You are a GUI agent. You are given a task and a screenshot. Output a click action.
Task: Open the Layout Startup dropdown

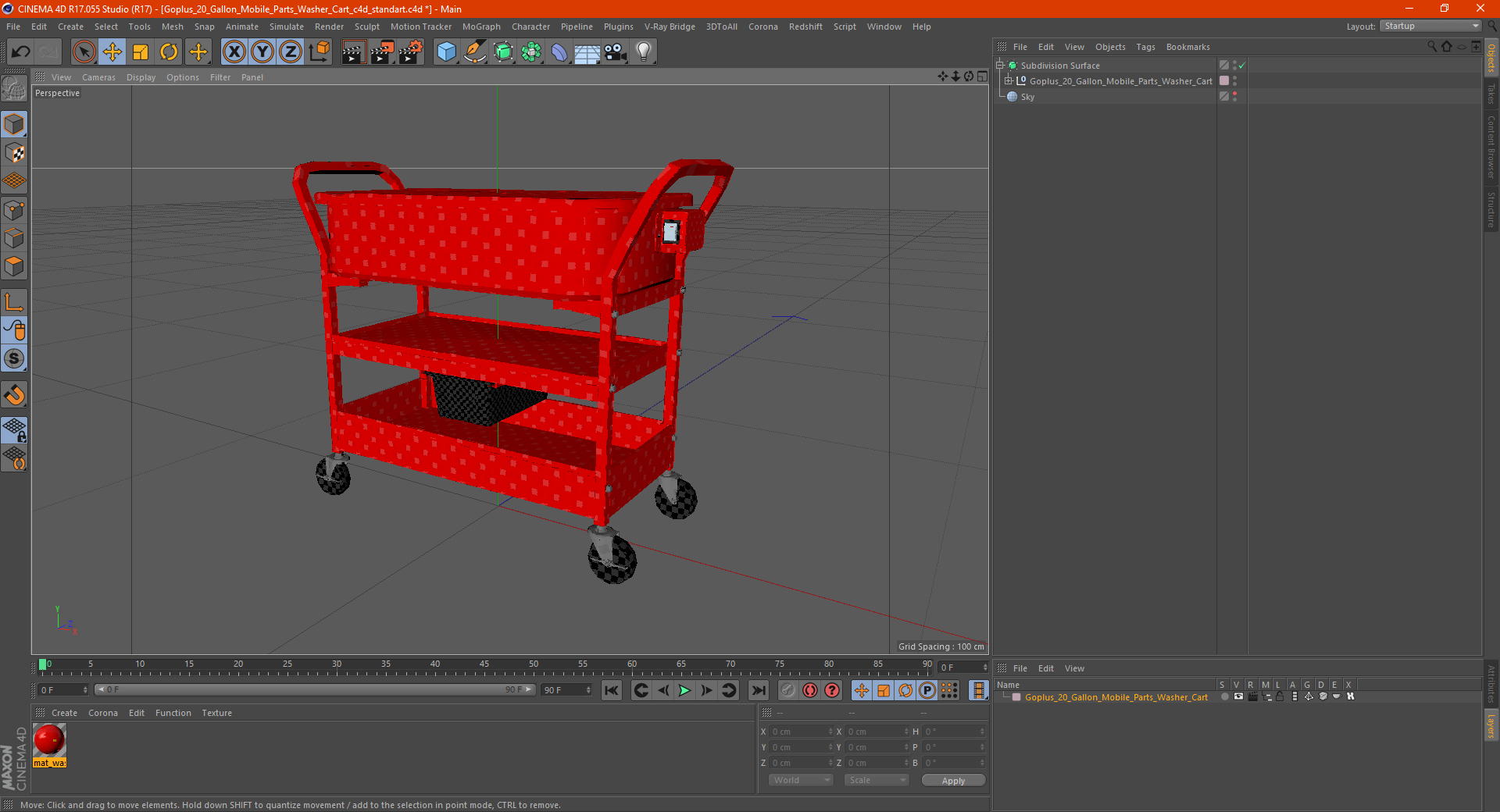pyautogui.click(x=1430, y=26)
